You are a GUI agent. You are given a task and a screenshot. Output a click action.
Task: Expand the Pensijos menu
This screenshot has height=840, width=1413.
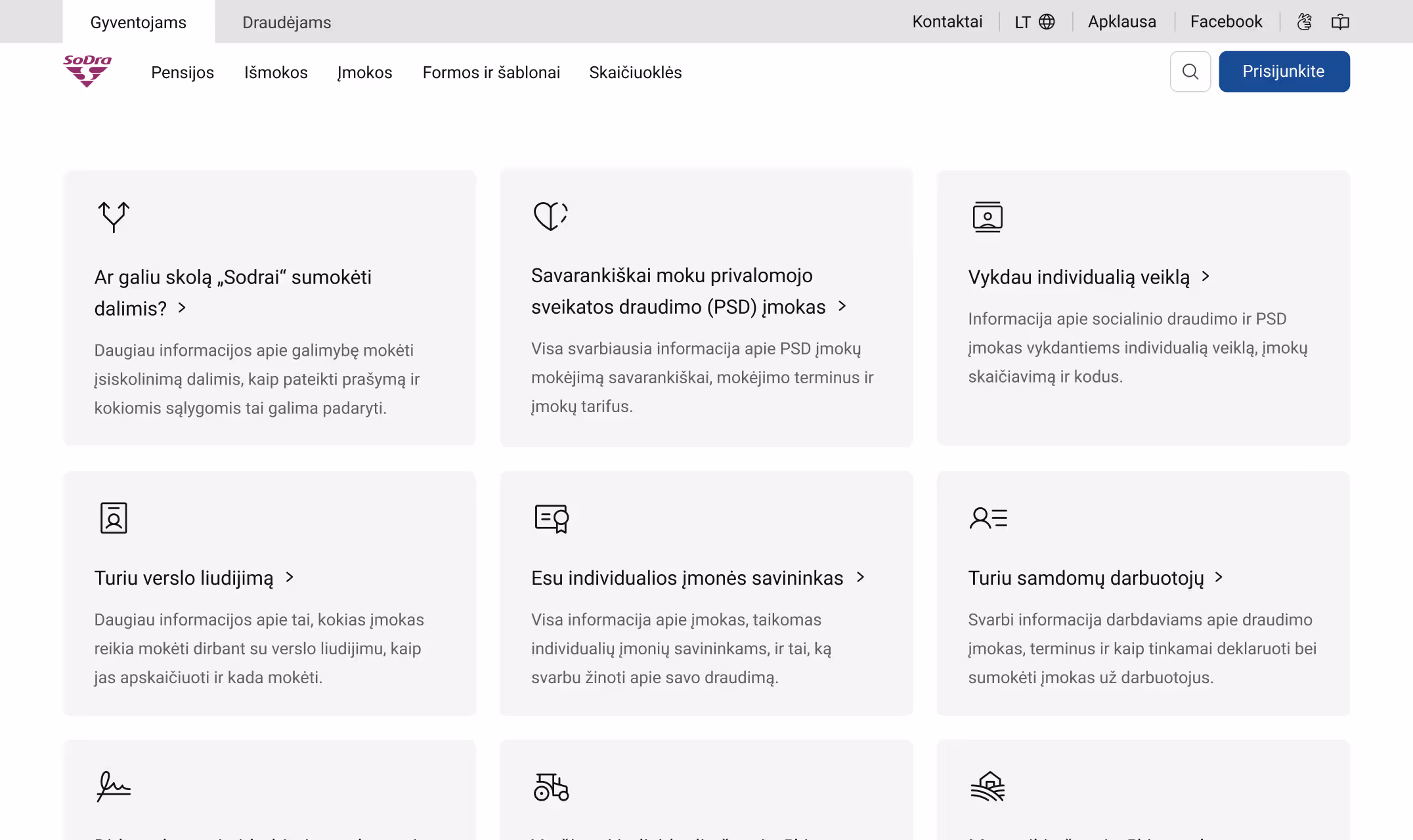[x=183, y=72]
